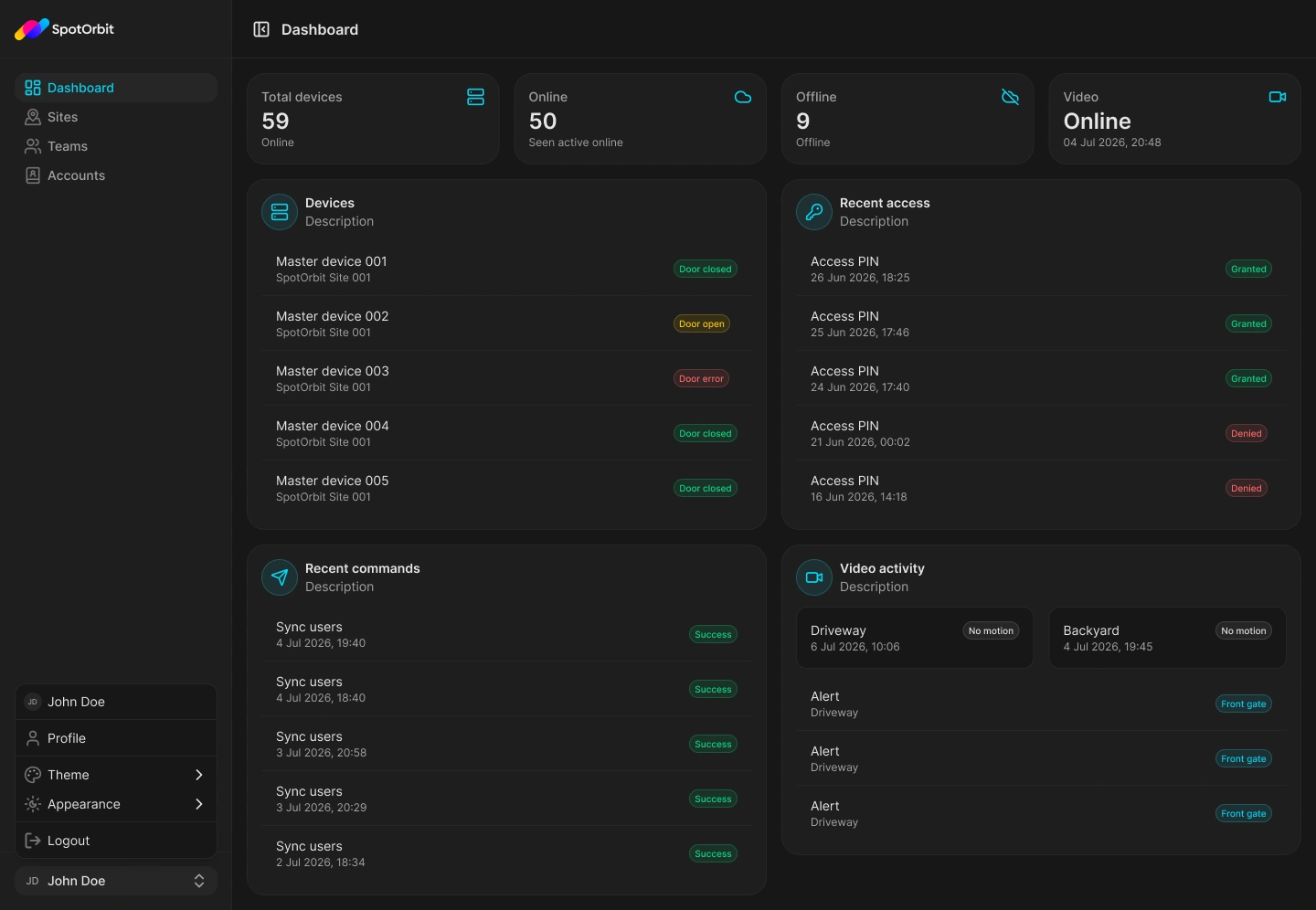Open the Dashboard menu item
This screenshot has width=1316, height=910.
point(116,88)
